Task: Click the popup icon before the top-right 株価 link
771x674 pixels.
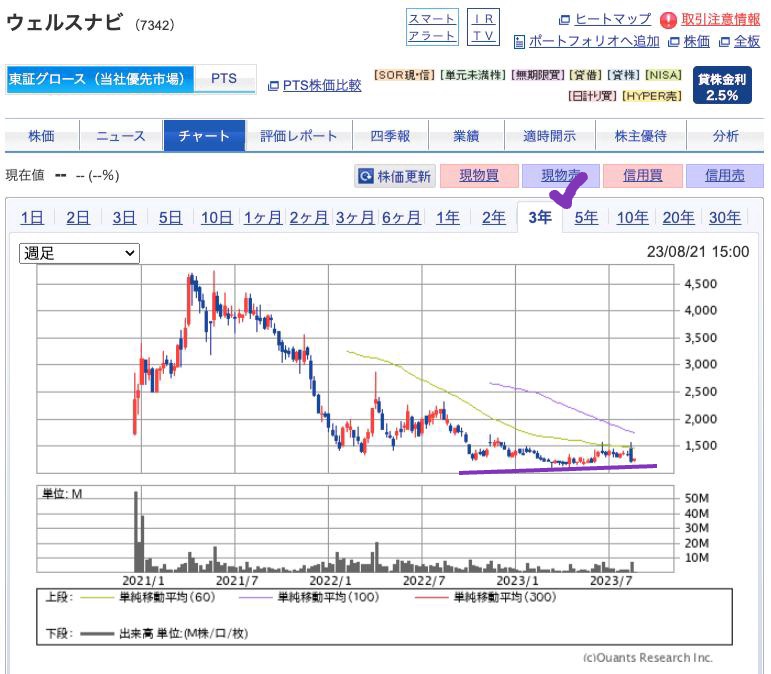Action: [674, 42]
